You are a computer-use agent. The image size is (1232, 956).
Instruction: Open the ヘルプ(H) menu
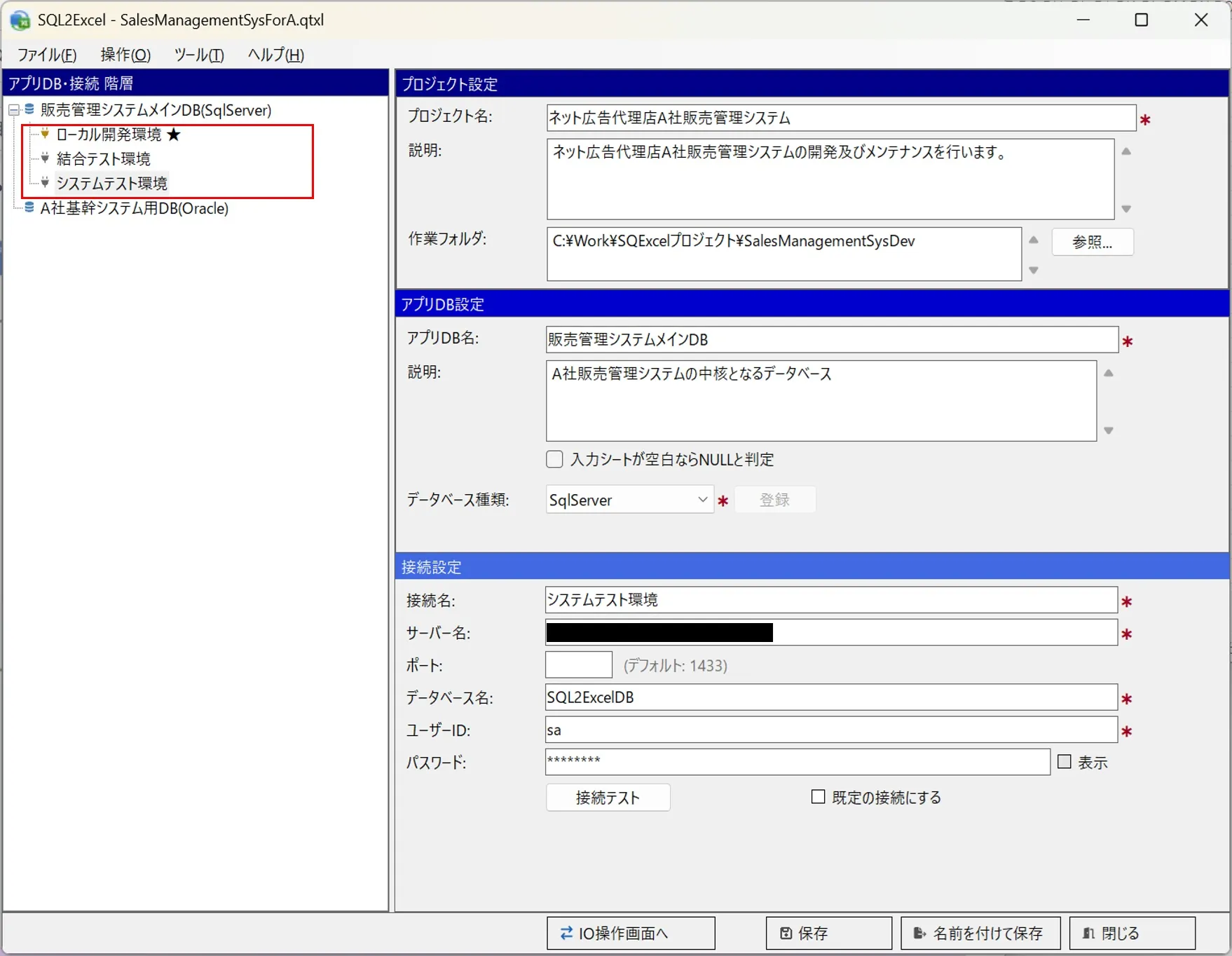pyautogui.click(x=275, y=55)
